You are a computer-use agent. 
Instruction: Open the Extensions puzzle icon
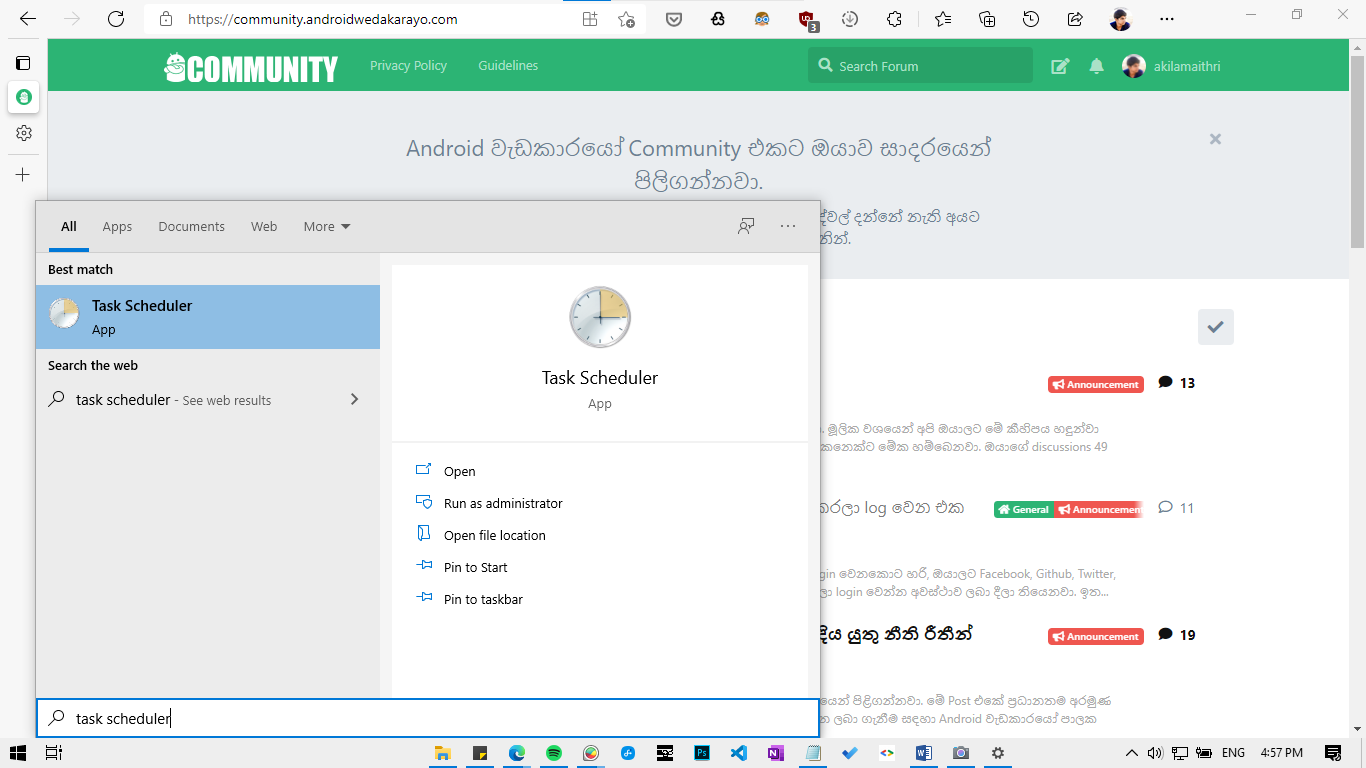895,19
